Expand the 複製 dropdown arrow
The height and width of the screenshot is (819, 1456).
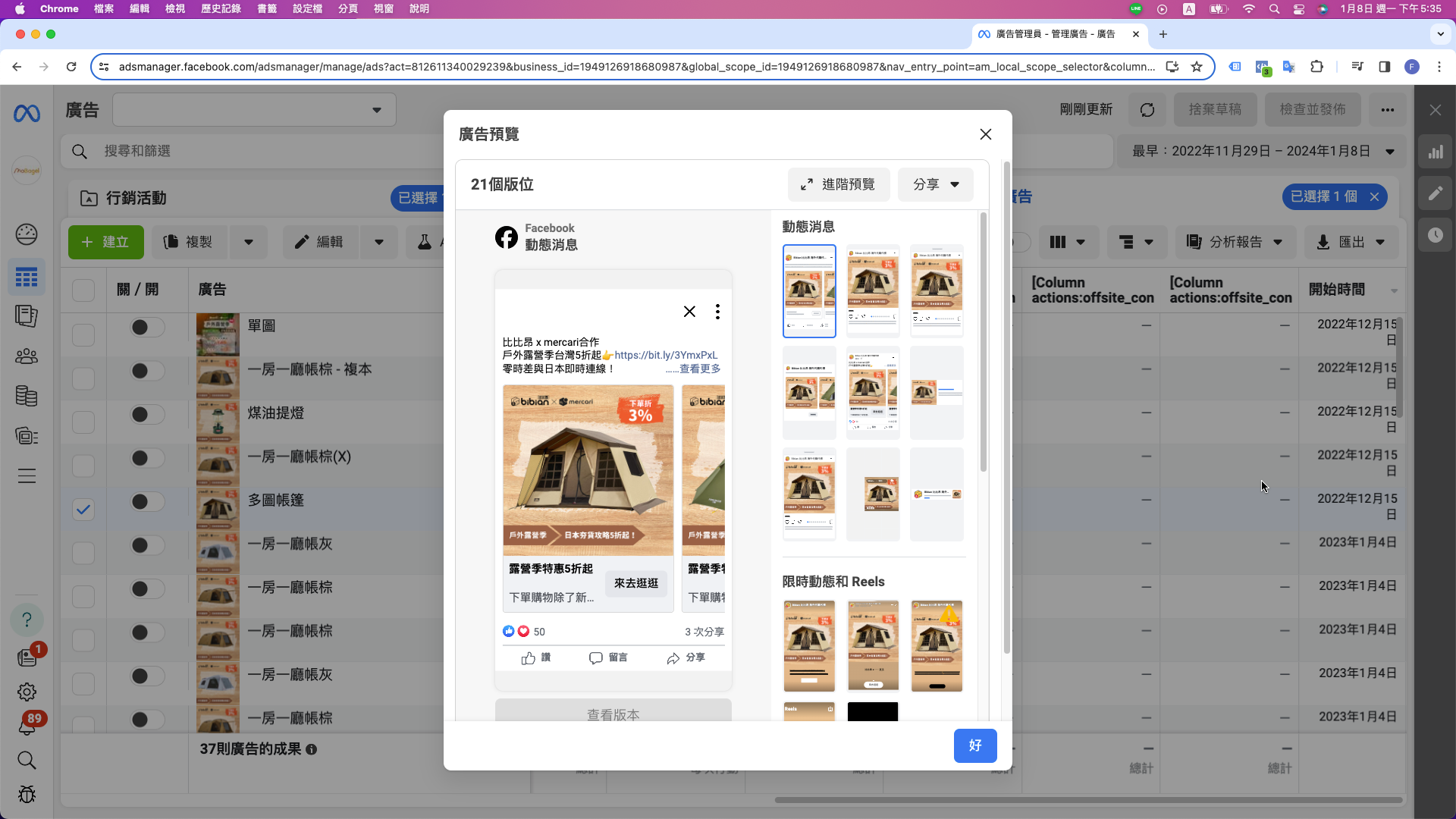point(249,242)
